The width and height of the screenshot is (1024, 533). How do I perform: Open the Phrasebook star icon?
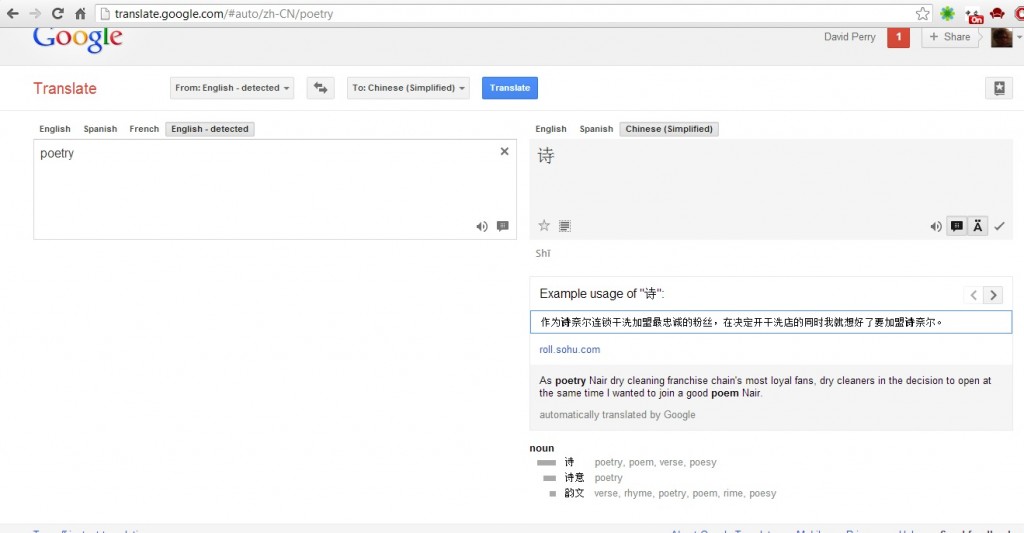coord(999,88)
